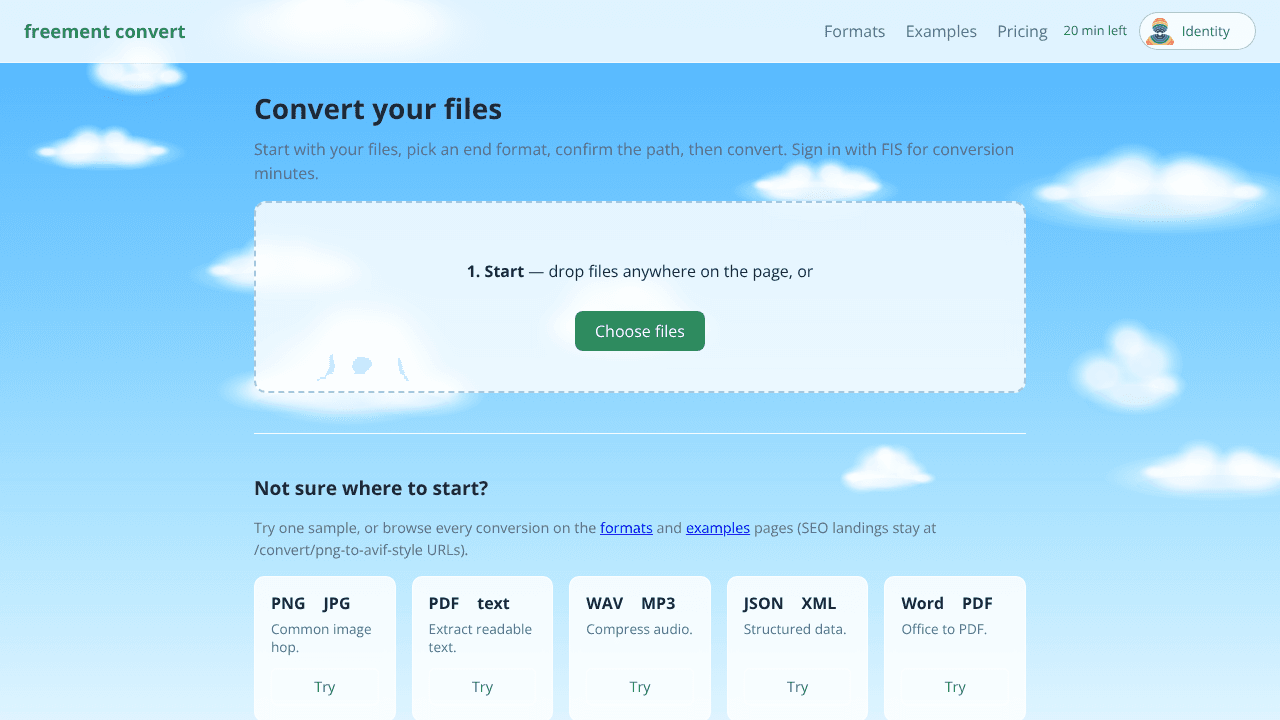The width and height of the screenshot is (1280, 720).
Task: Click the Choose files button
Action: [640, 331]
